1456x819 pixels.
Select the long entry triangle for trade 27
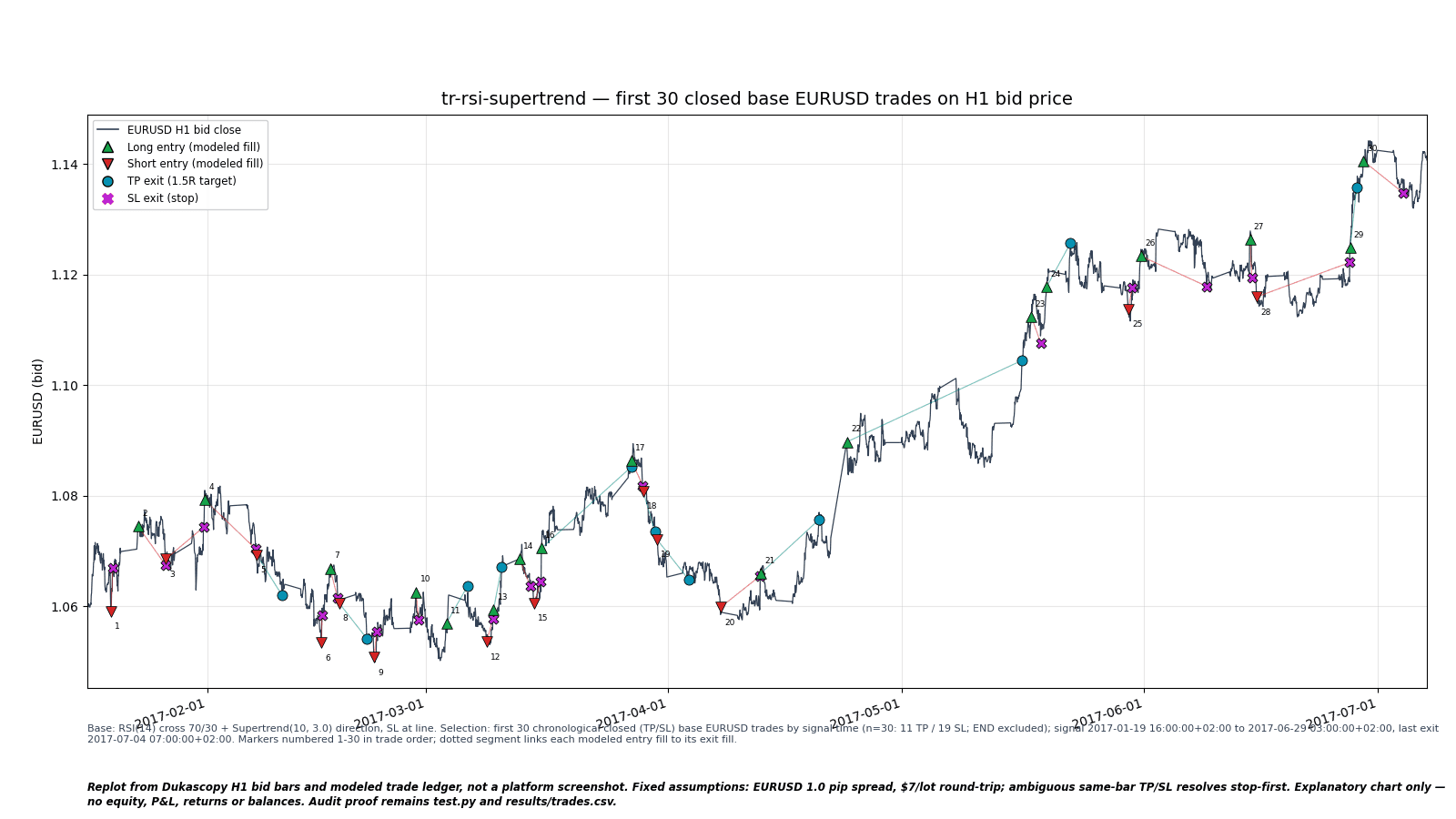[x=1250, y=239]
